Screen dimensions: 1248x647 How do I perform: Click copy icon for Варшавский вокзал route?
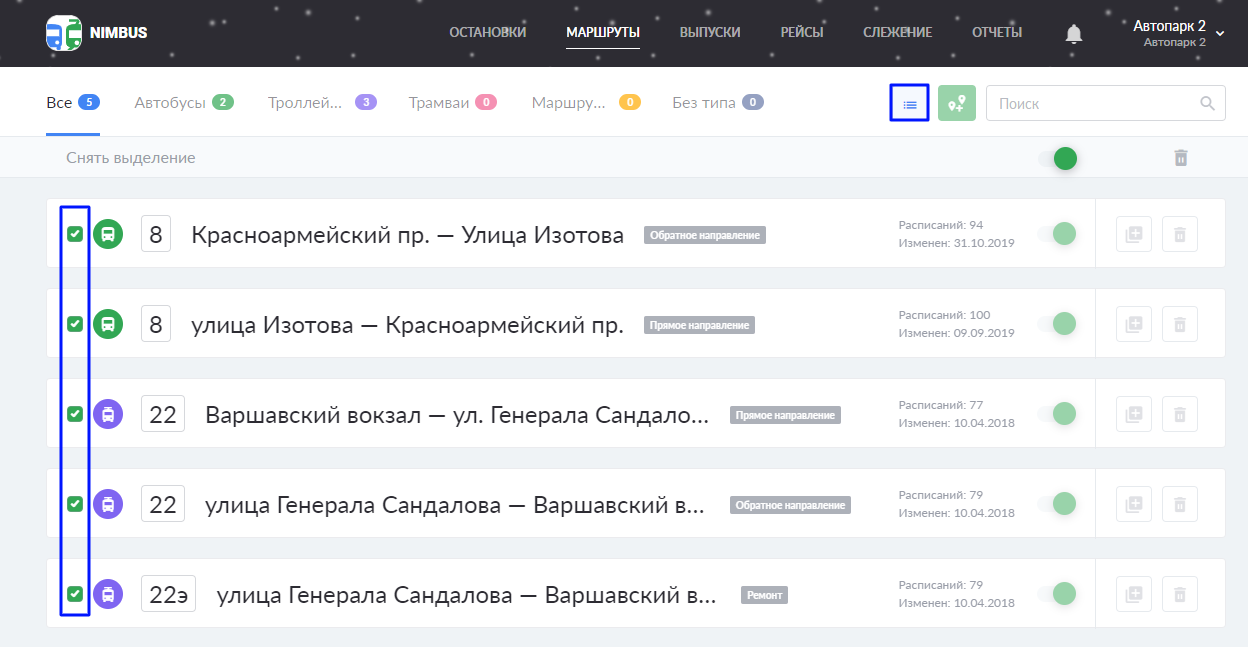click(1133, 414)
